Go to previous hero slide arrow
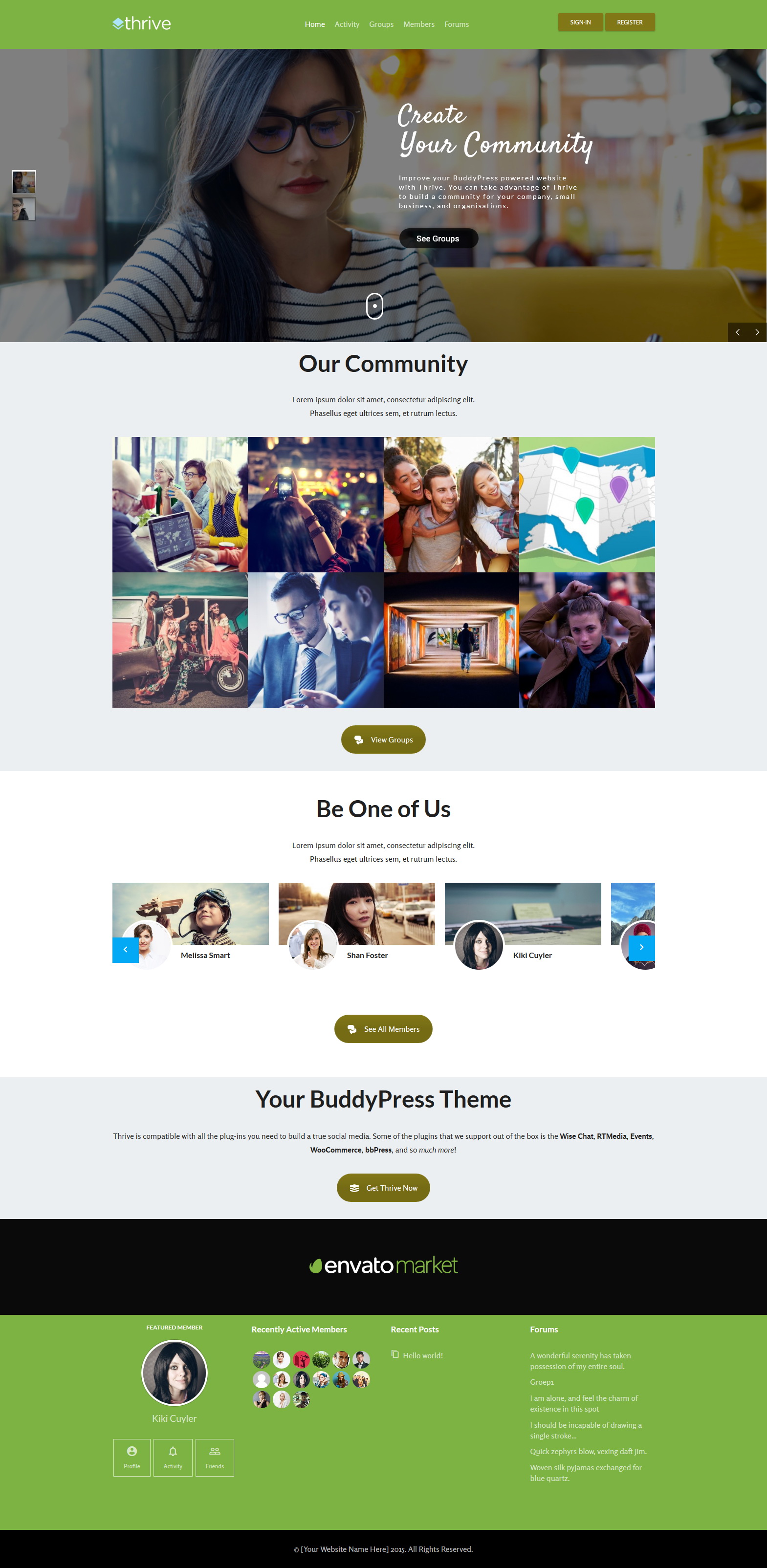 point(738,332)
